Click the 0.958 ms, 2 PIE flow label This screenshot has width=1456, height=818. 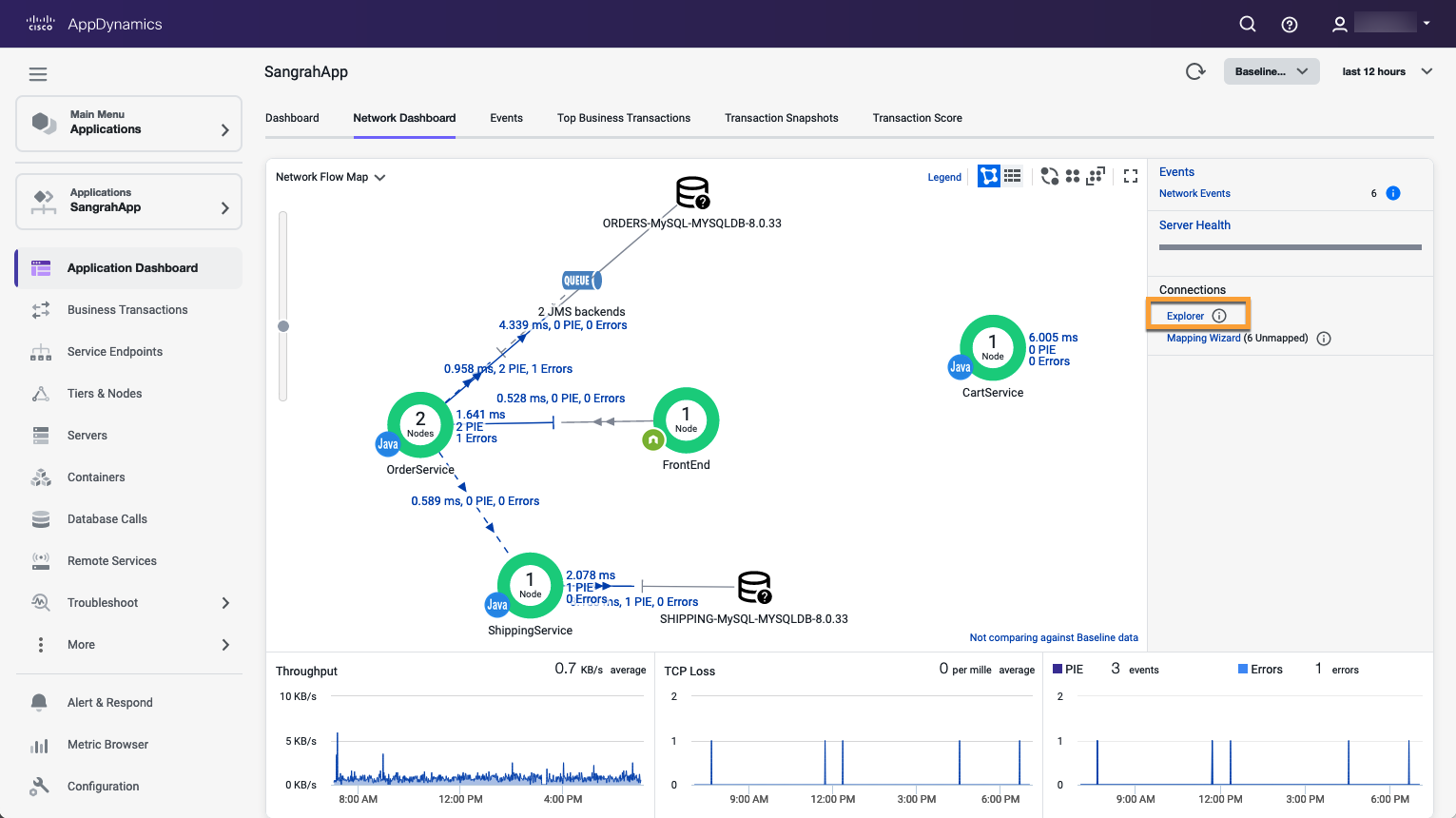click(508, 369)
